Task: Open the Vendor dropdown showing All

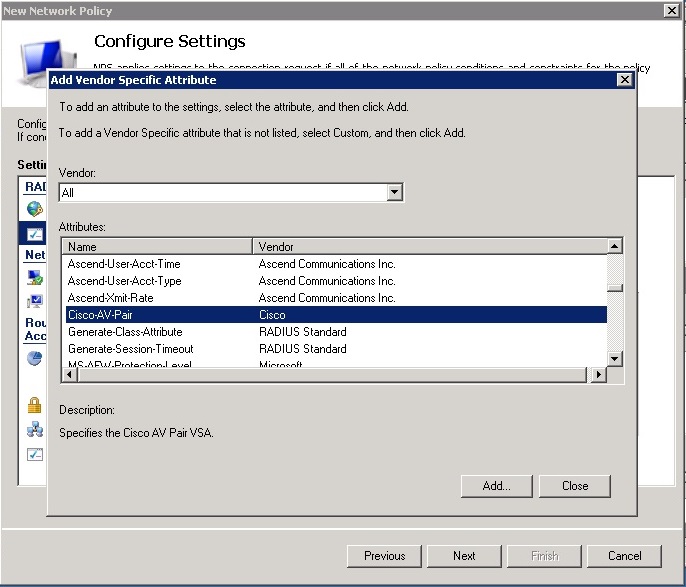Action: point(394,192)
